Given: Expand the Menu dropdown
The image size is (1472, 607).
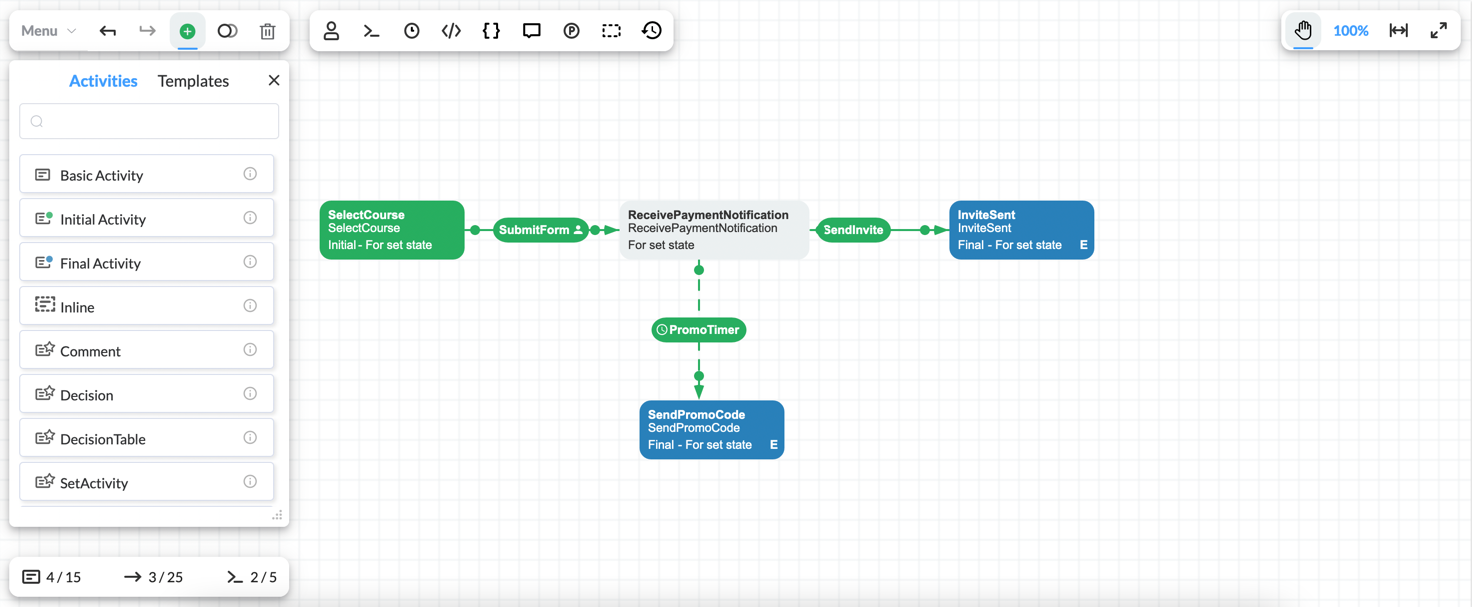Looking at the screenshot, I should pyautogui.click(x=45, y=30).
